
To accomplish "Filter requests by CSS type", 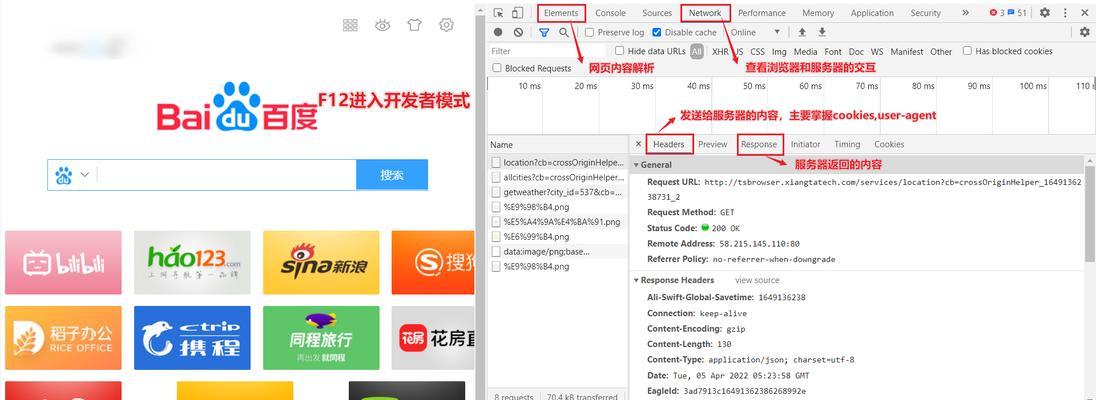I will tap(758, 52).
